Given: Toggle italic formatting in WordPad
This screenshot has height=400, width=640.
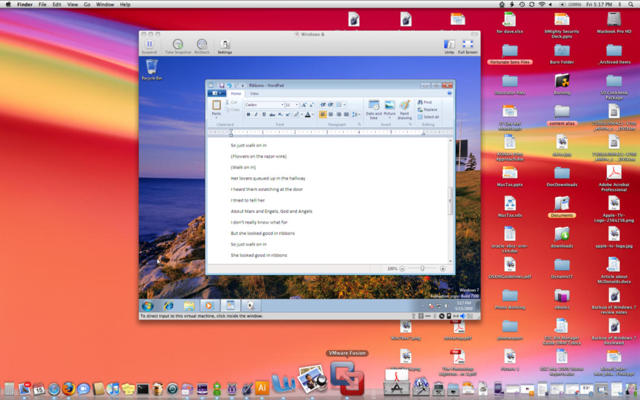Looking at the screenshot, I should click(256, 114).
